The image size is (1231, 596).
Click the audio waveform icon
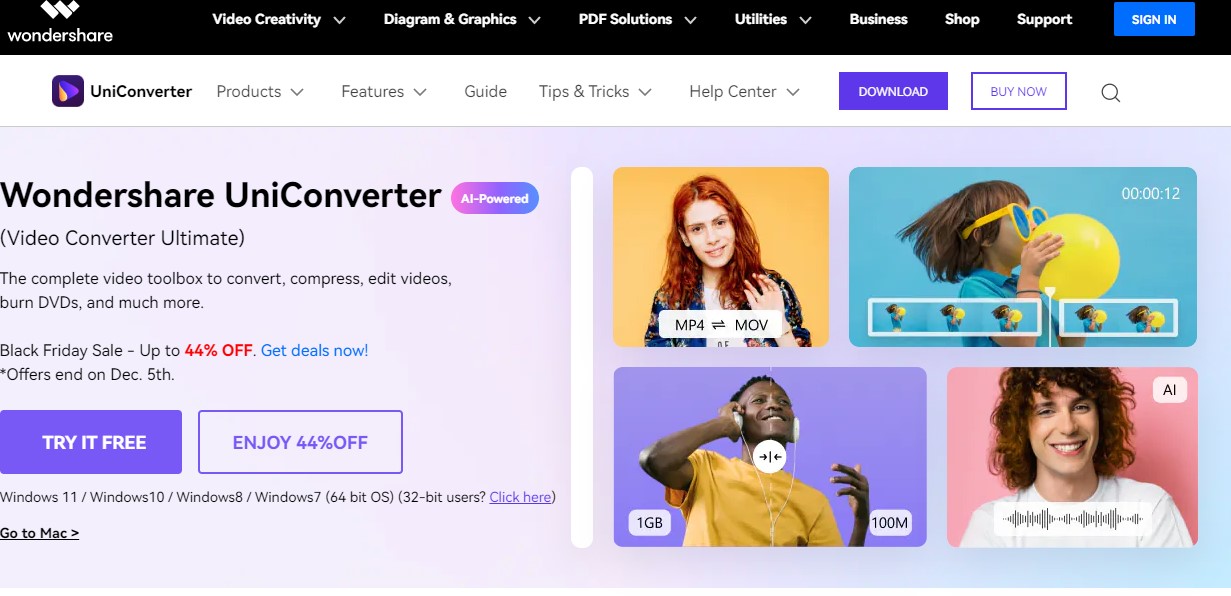(1073, 518)
